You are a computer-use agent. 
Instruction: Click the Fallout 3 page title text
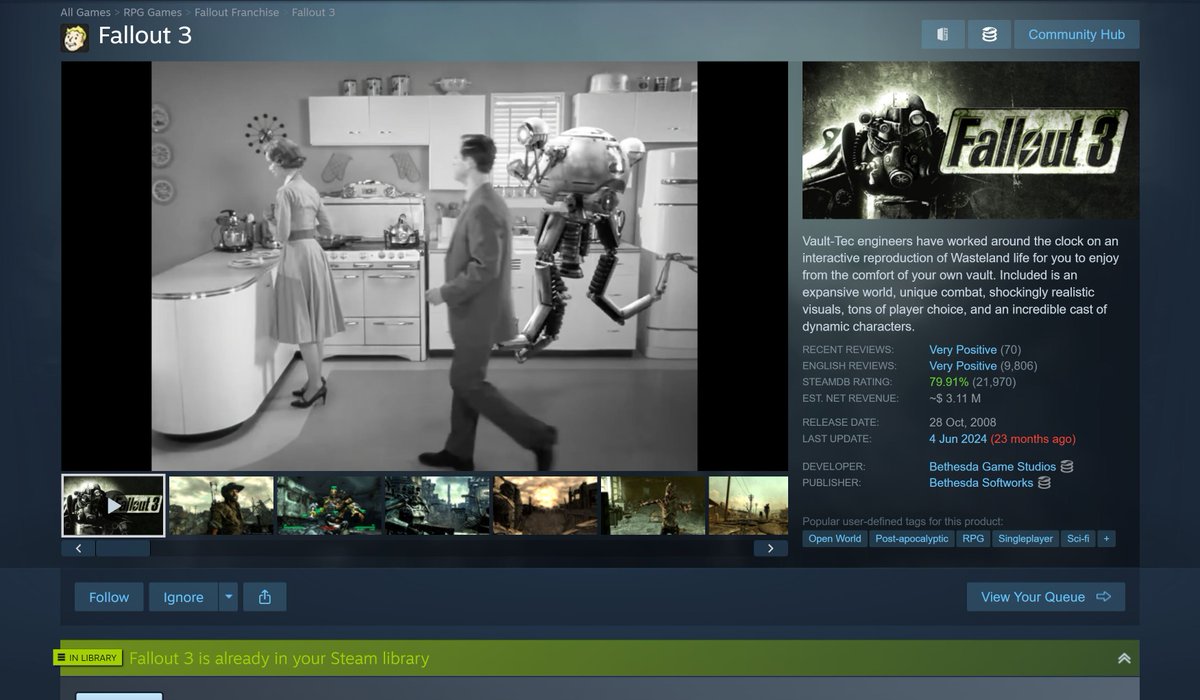[145, 36]
